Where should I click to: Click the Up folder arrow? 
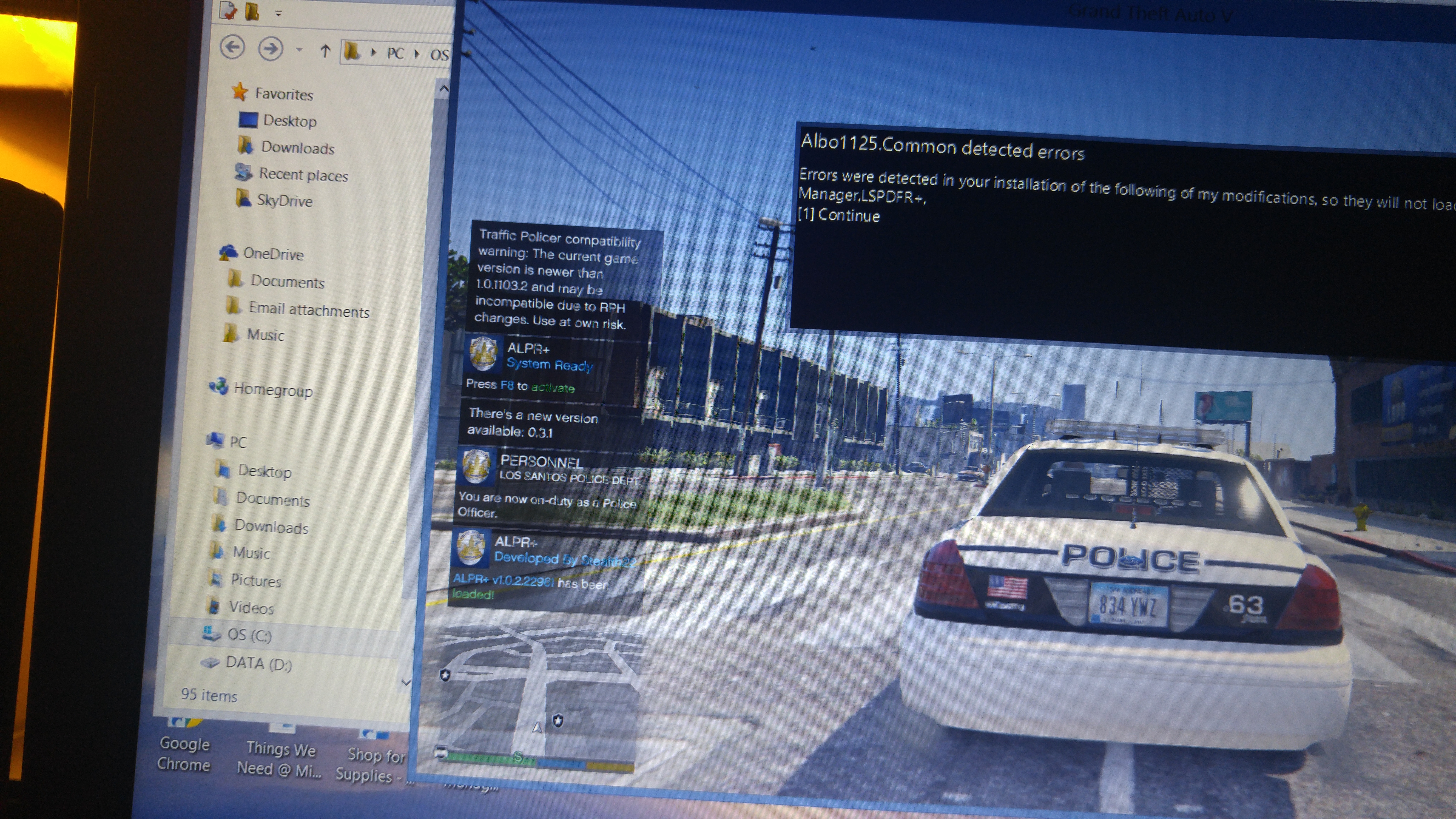click(x=325, y=52)
